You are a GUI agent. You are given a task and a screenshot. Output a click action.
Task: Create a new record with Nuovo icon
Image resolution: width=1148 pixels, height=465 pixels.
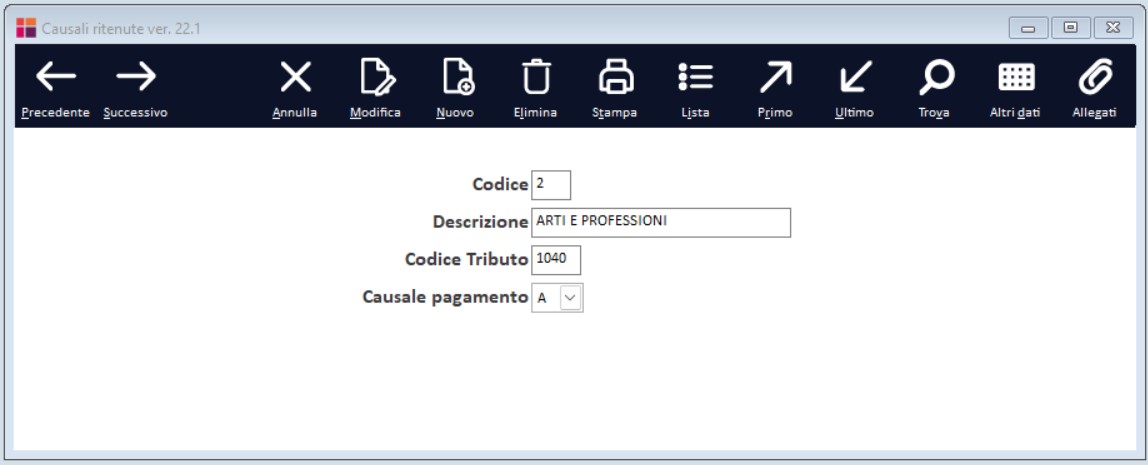click(458, 77)
